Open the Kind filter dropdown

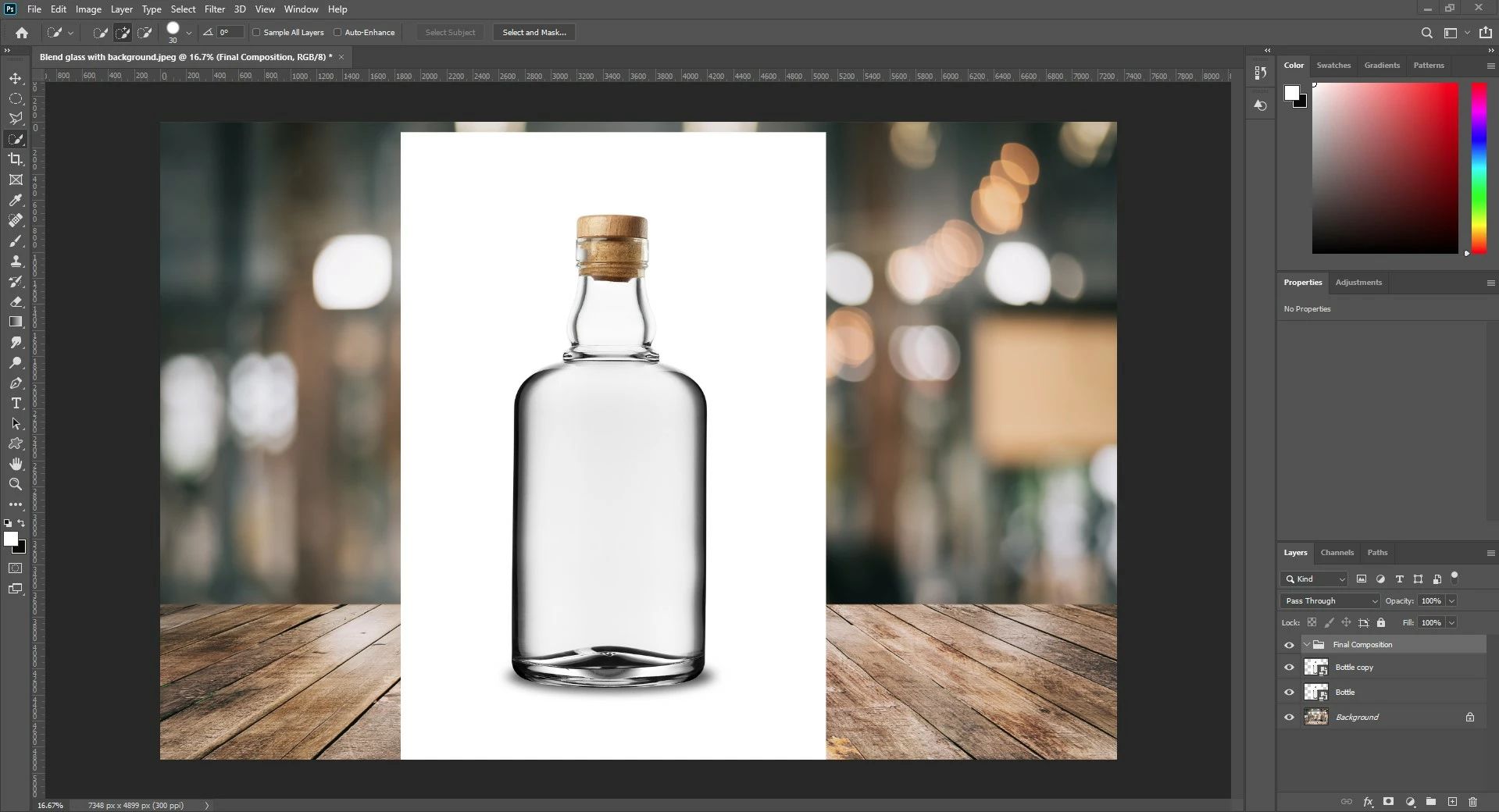click(1314, 579)
